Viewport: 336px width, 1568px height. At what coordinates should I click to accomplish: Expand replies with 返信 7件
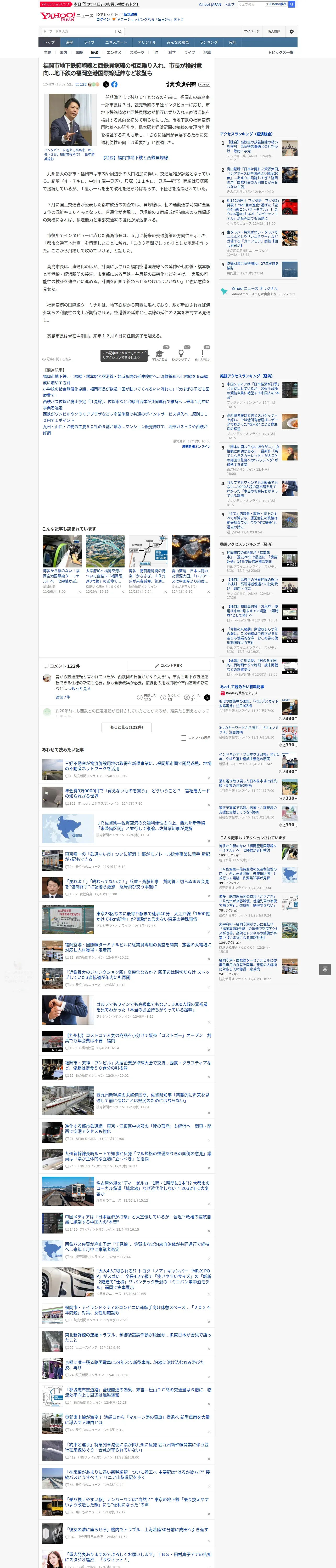coord(63,697)
